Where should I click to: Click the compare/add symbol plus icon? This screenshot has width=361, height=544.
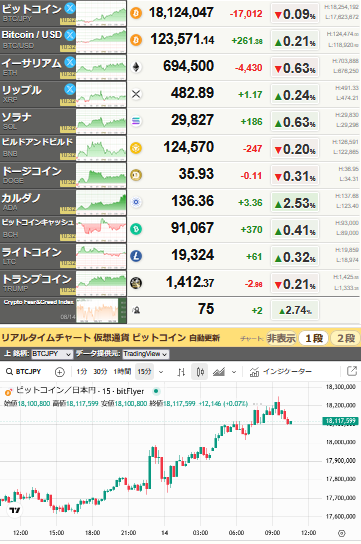(x=60, y=372)
